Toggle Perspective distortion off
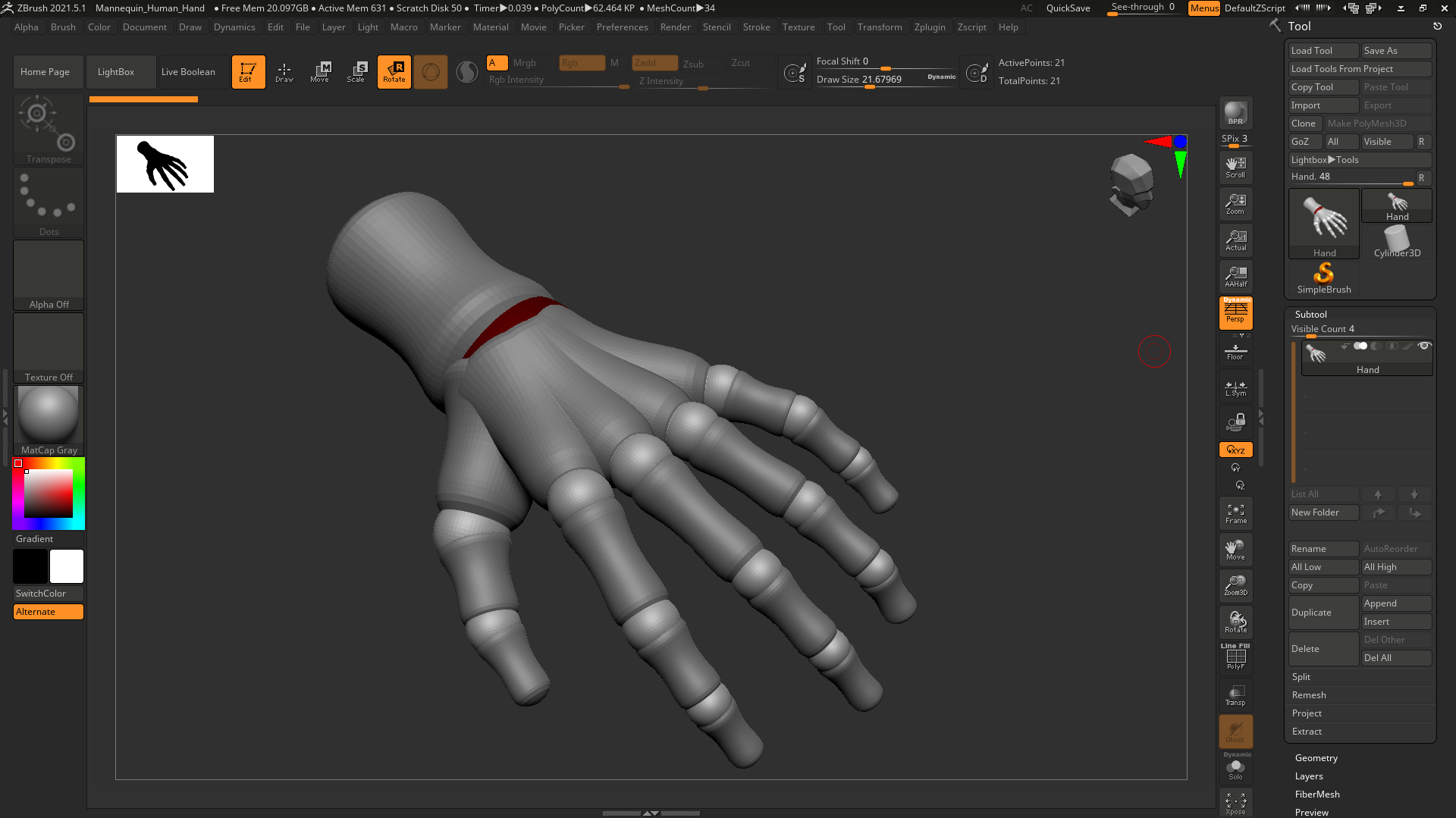 pos(1235,312)
